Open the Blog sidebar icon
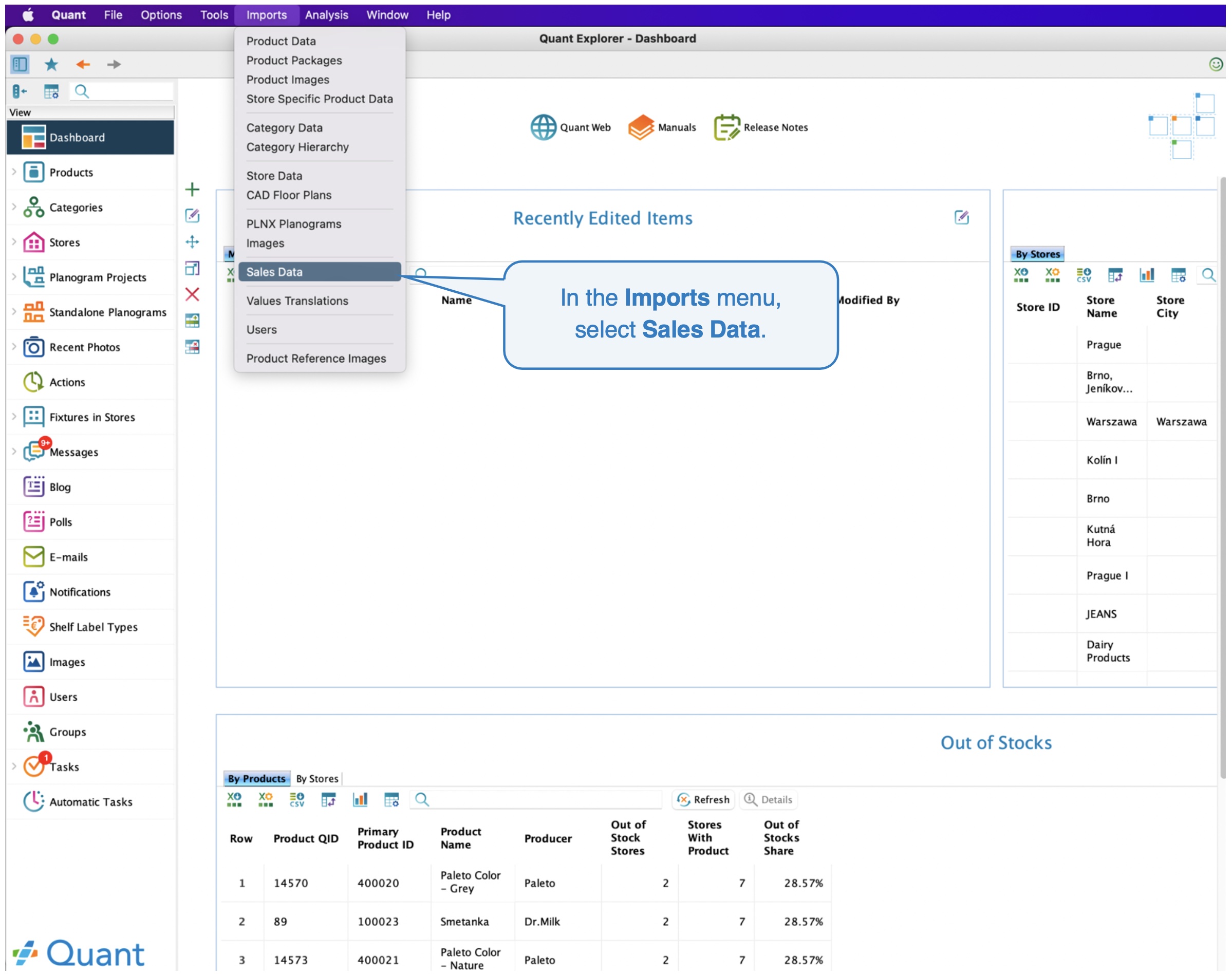Viewport: 1232px width, 974px height. (34, 487)
